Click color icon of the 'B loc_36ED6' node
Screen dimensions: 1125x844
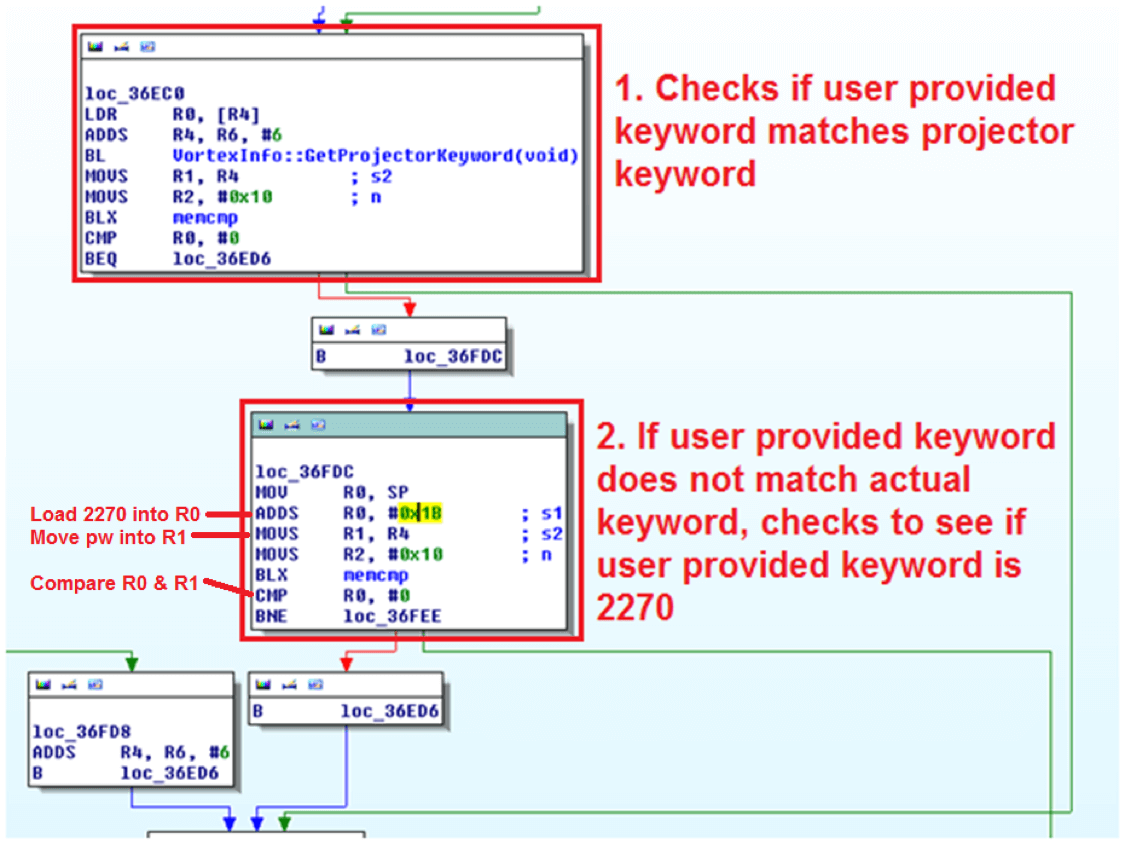point(263,685)
